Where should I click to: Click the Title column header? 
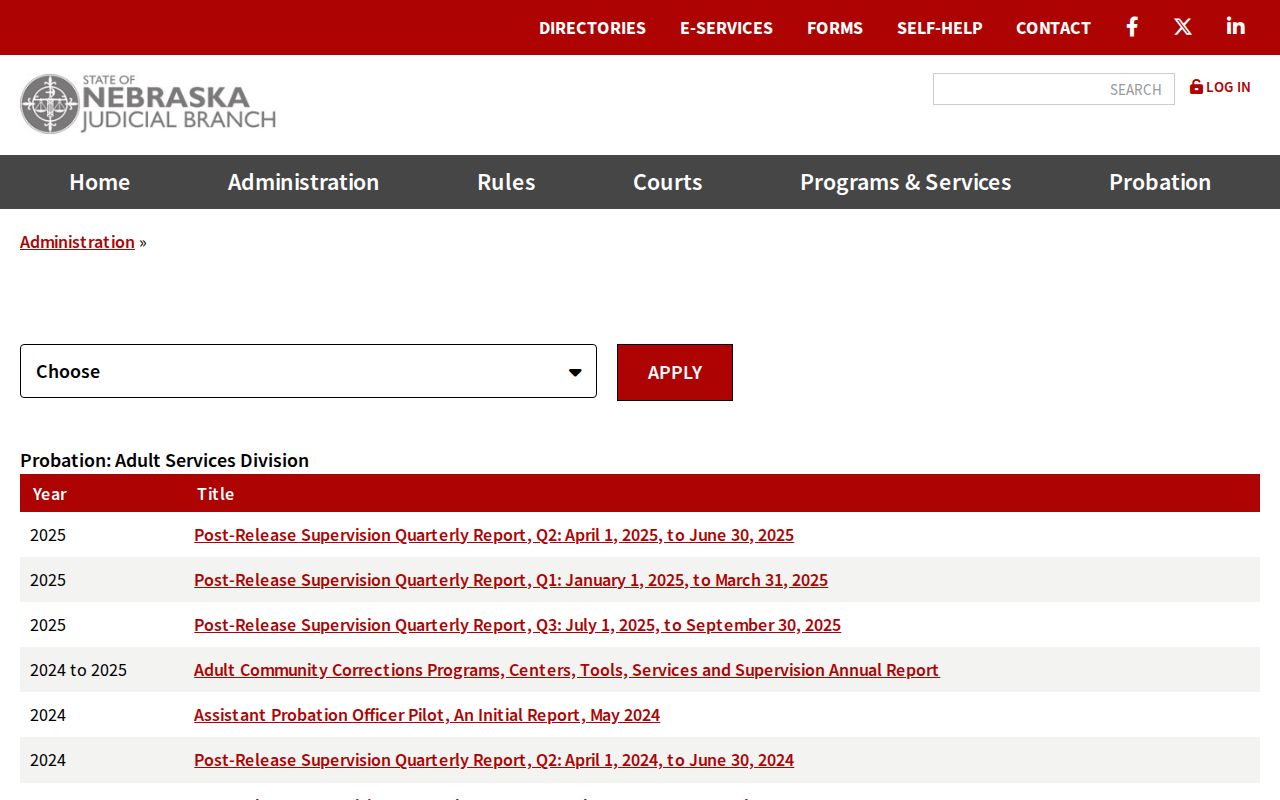click(x=215, y=494)
